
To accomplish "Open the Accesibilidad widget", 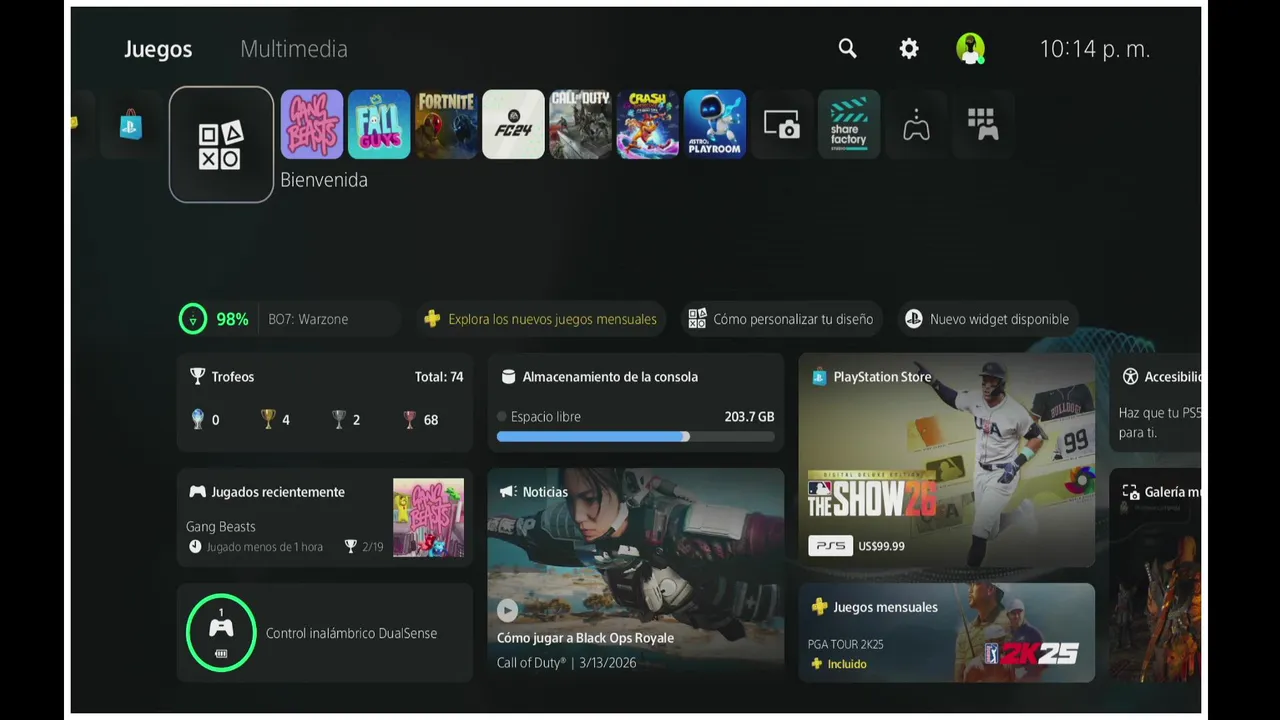I will point(1155,402).
